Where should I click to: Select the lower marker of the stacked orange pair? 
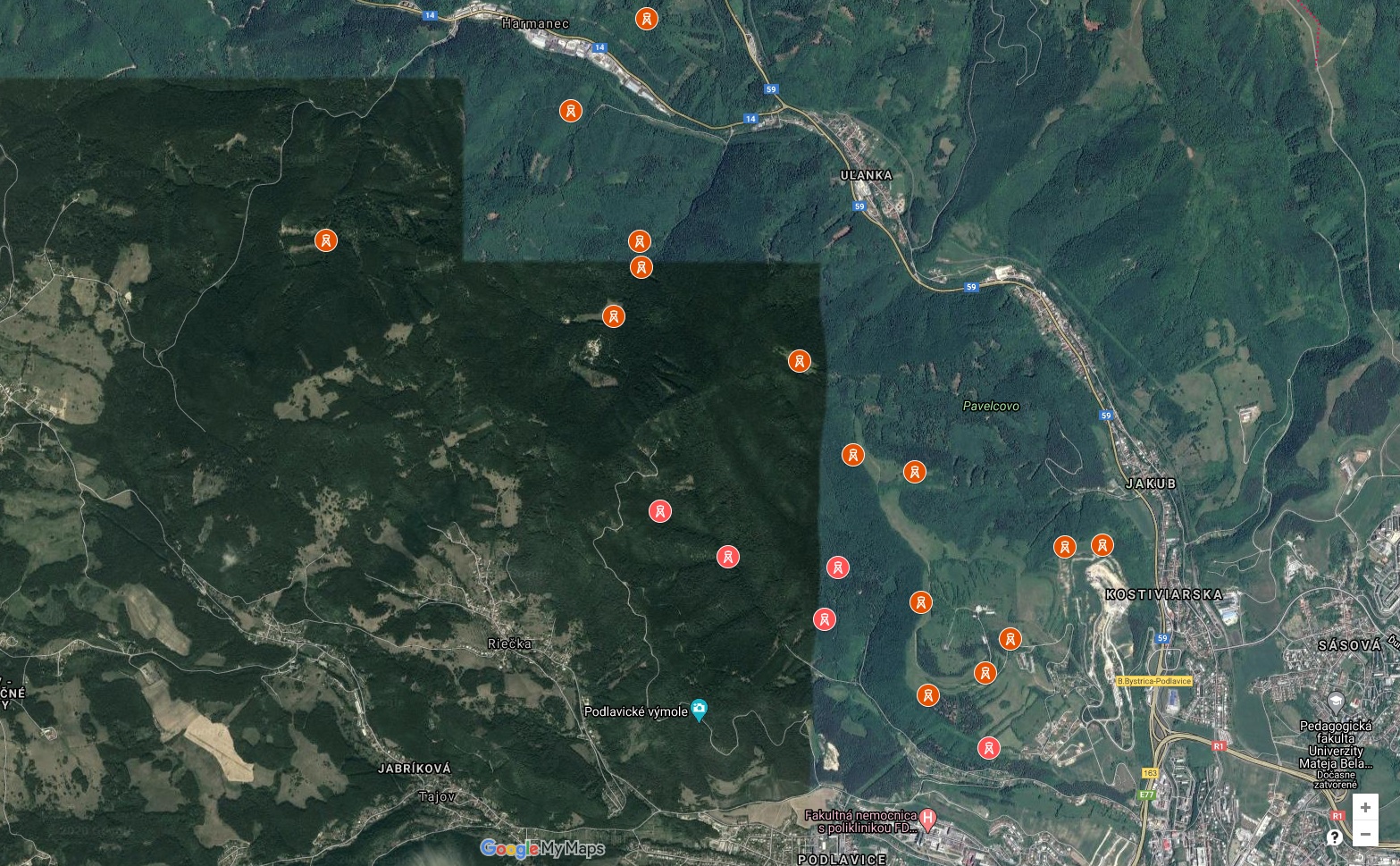click(641, 266)
